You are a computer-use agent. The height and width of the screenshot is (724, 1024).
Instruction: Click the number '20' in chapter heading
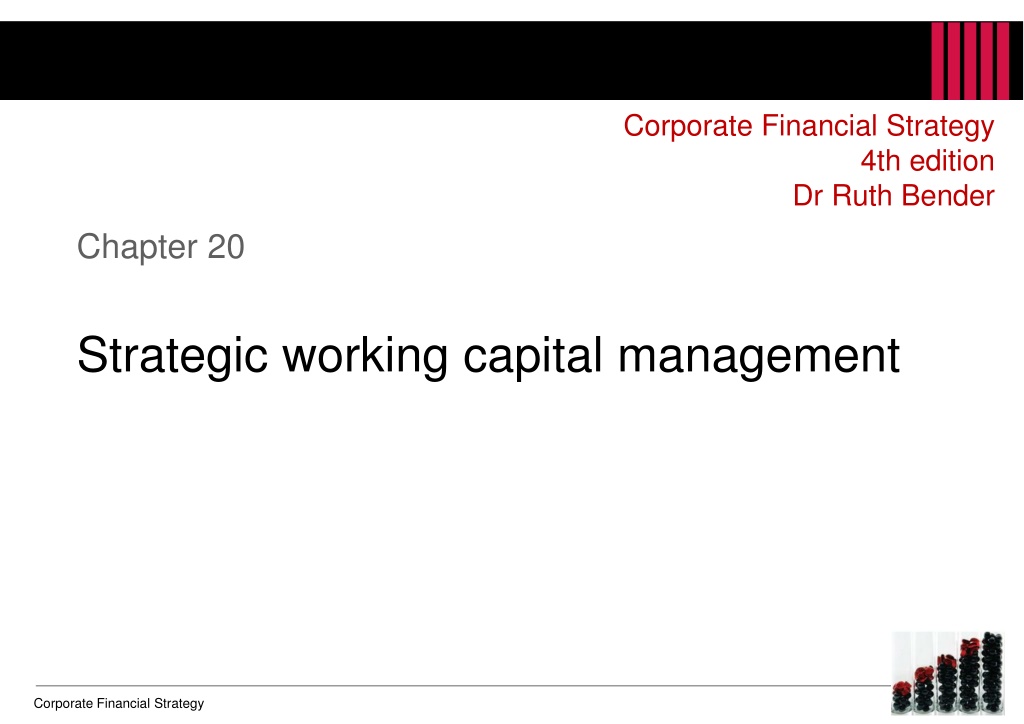226,247
